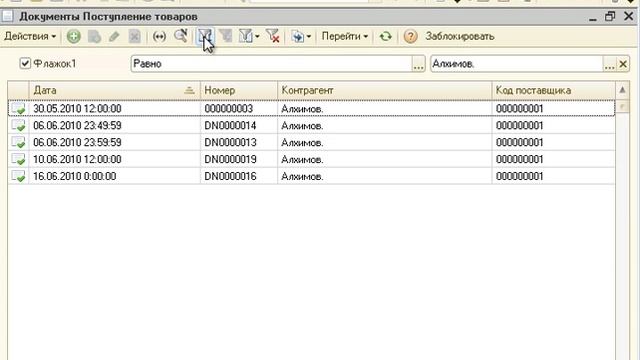Click the Код поставщика column header
Screen dimensions: 640x360
click(553, 90)
